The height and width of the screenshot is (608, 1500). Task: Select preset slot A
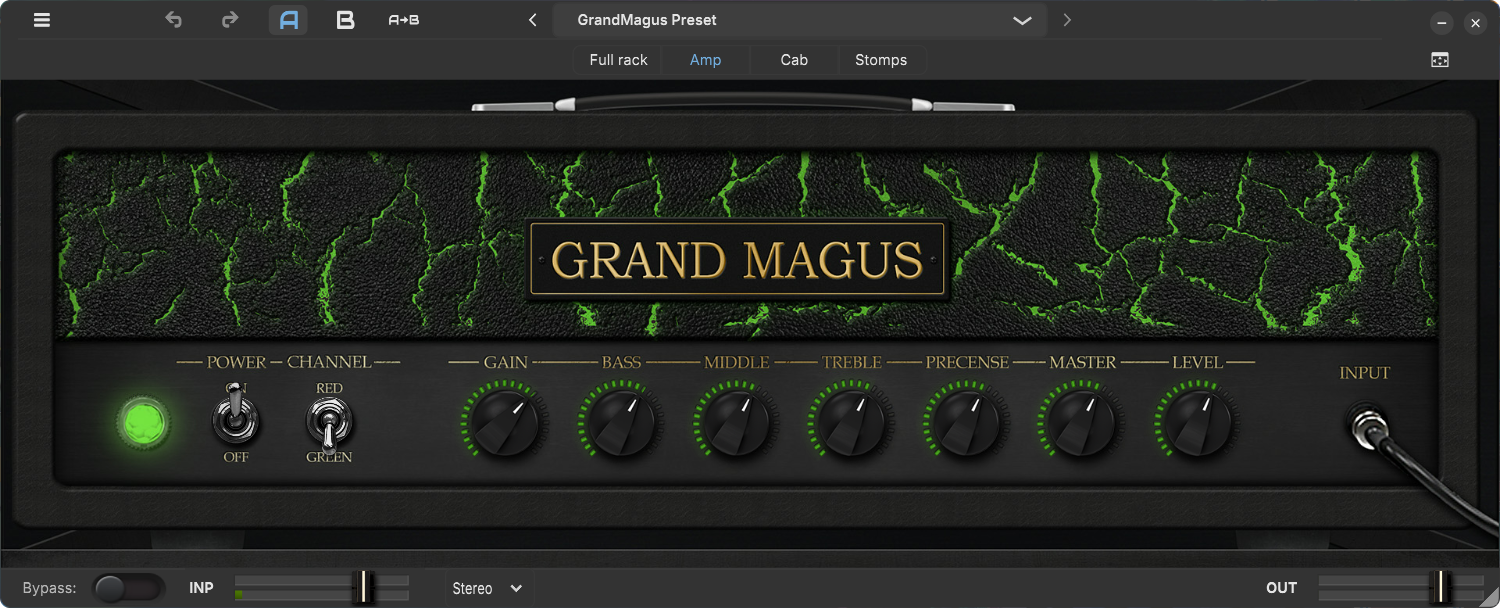(x=288, y=20)
